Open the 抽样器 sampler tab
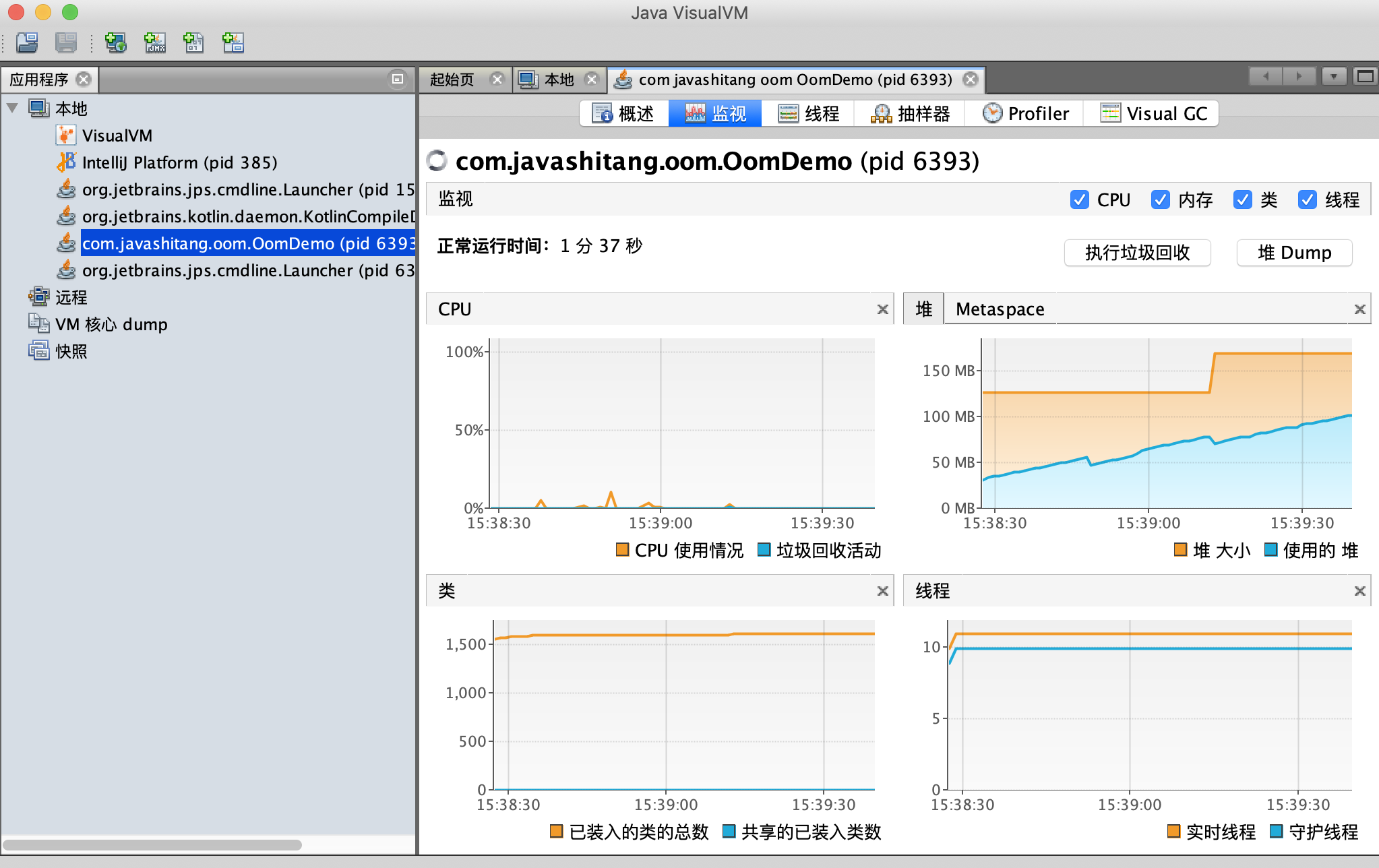The height and width of the screenshot is (868, 1379). [910, 113]
